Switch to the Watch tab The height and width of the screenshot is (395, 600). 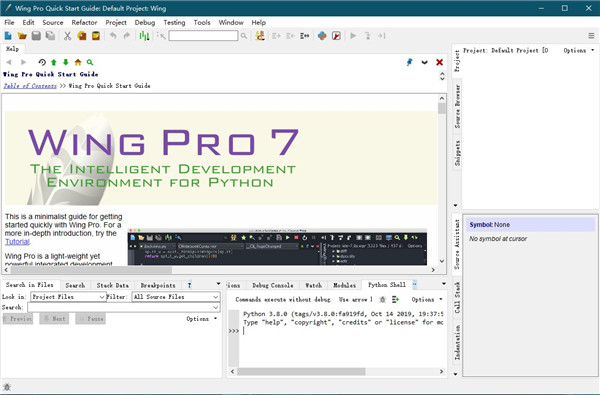point(313,285)
